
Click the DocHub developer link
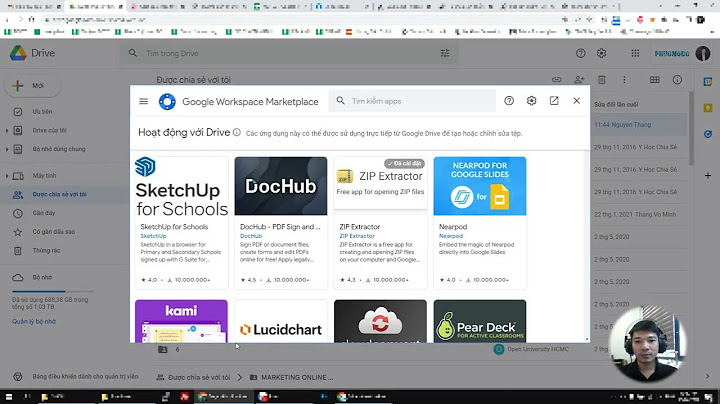(x=251, y=236)
